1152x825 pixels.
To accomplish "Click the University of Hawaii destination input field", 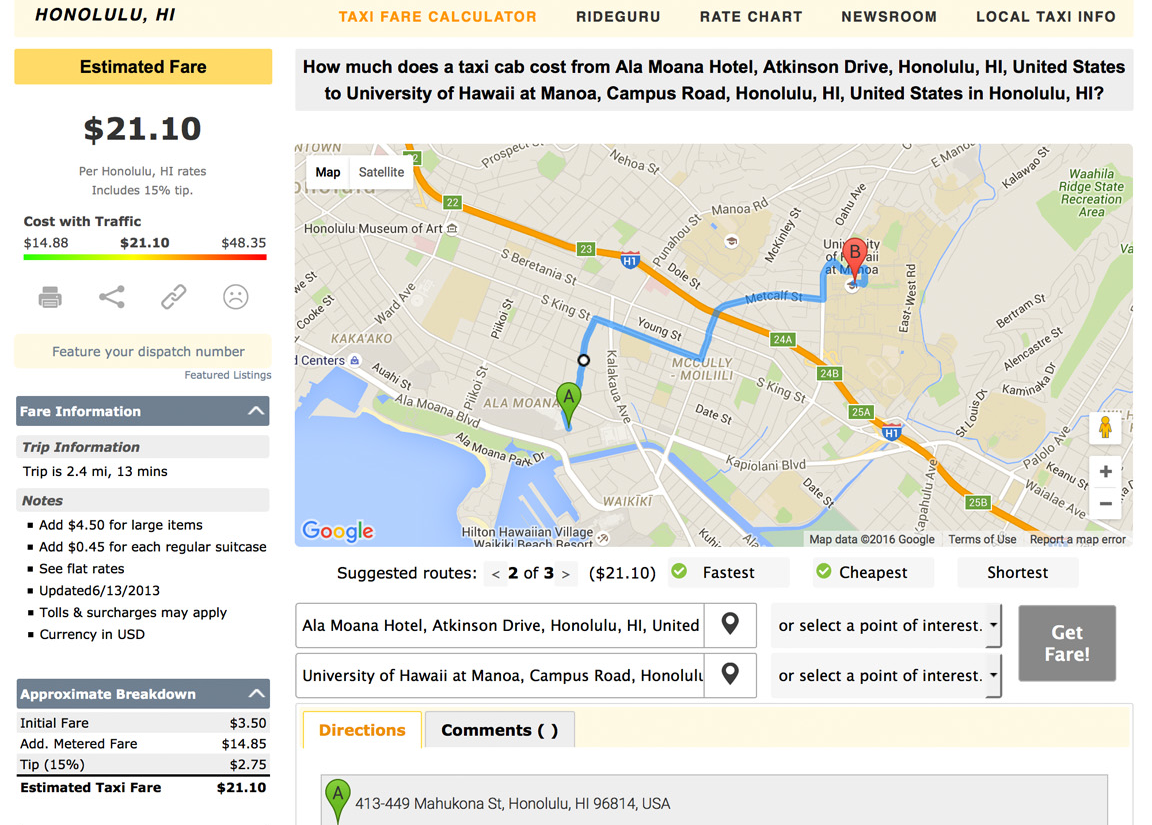I will click(500, 675).
